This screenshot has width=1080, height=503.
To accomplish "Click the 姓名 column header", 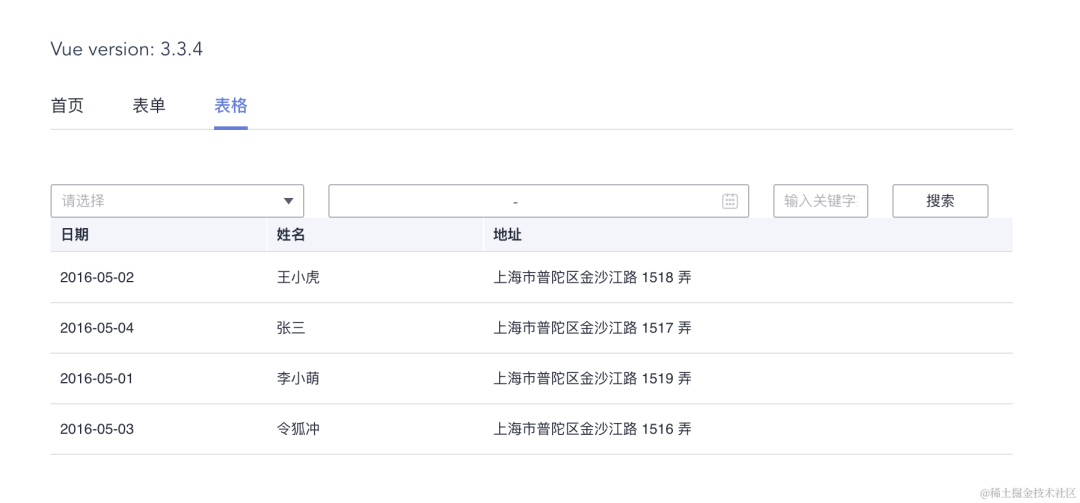I will pos(291,235).
